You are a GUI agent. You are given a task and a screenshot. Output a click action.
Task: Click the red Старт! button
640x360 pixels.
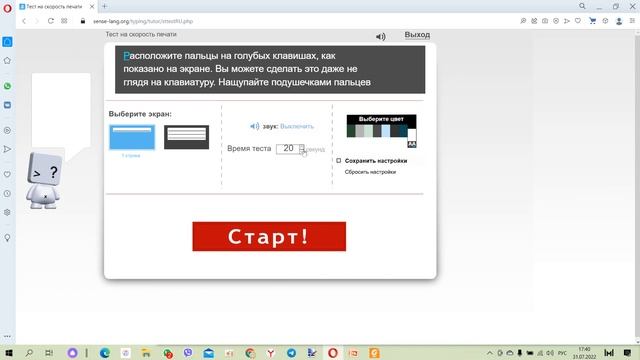pos(269,236)
